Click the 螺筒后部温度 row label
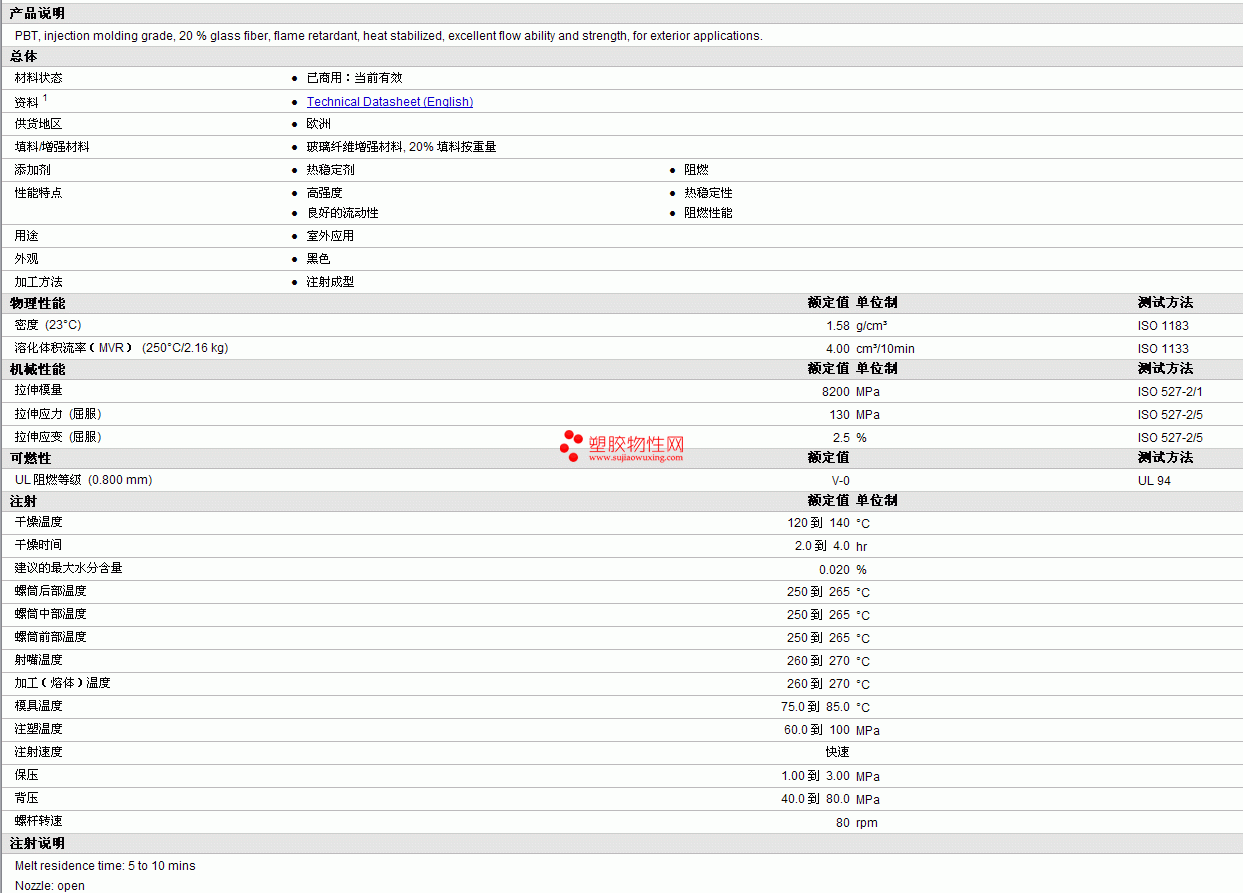 (x=50, y=591)
